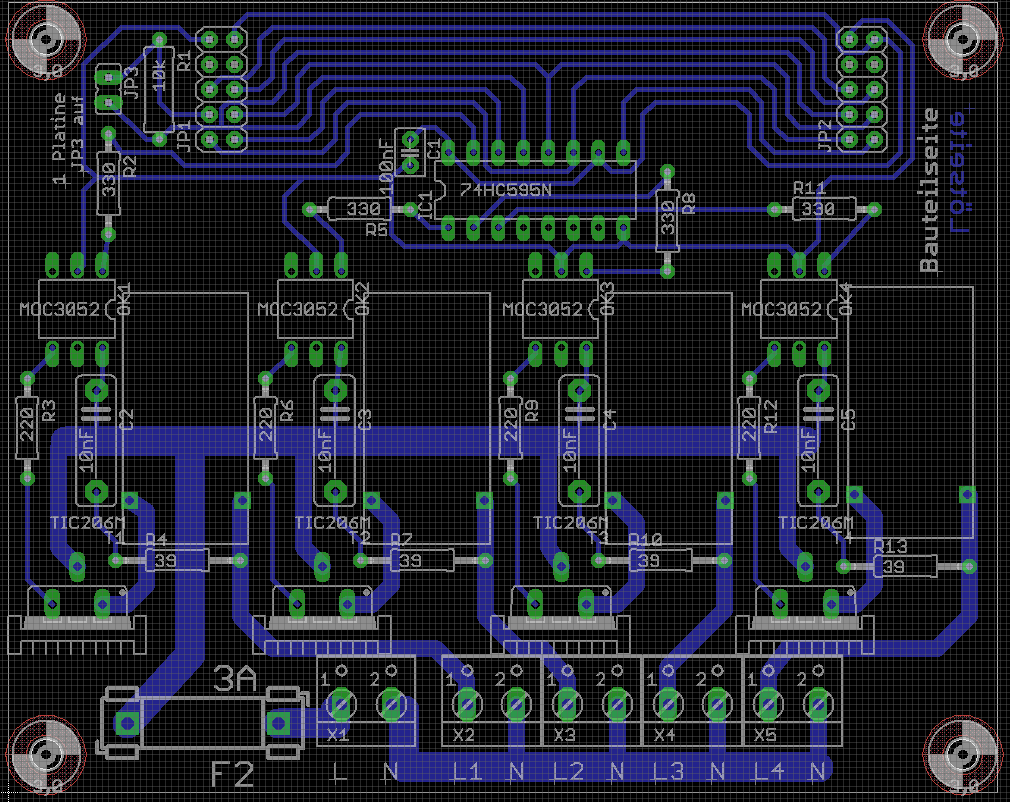The height and width of the screenshot is (802, 1010).
Task: Pick the X5 terminal block label
Action: [765, 734]
